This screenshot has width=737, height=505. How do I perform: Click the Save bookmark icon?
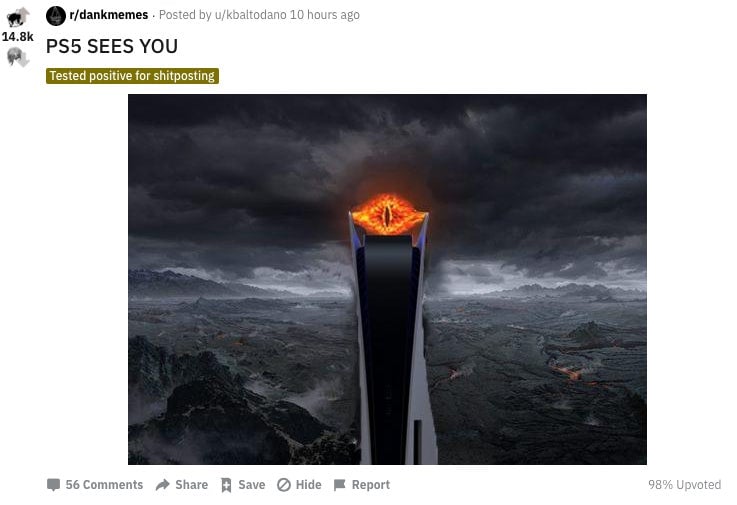point(226,485)
